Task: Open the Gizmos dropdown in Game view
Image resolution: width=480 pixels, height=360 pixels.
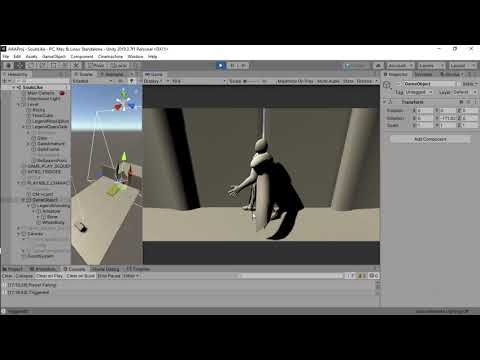Action: 367,81
